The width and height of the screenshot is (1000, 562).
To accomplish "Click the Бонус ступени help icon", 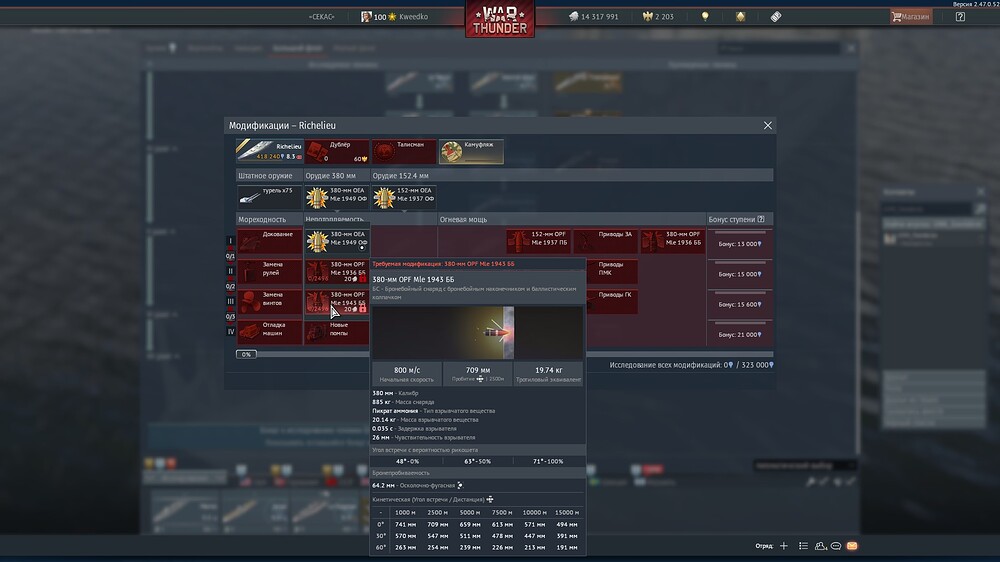I will [761, 219].
